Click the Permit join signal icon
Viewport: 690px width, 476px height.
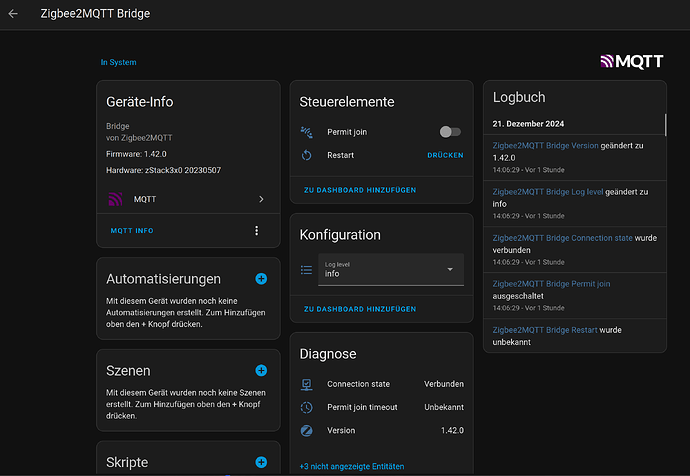pyautogui.click(x=307, y=132)
